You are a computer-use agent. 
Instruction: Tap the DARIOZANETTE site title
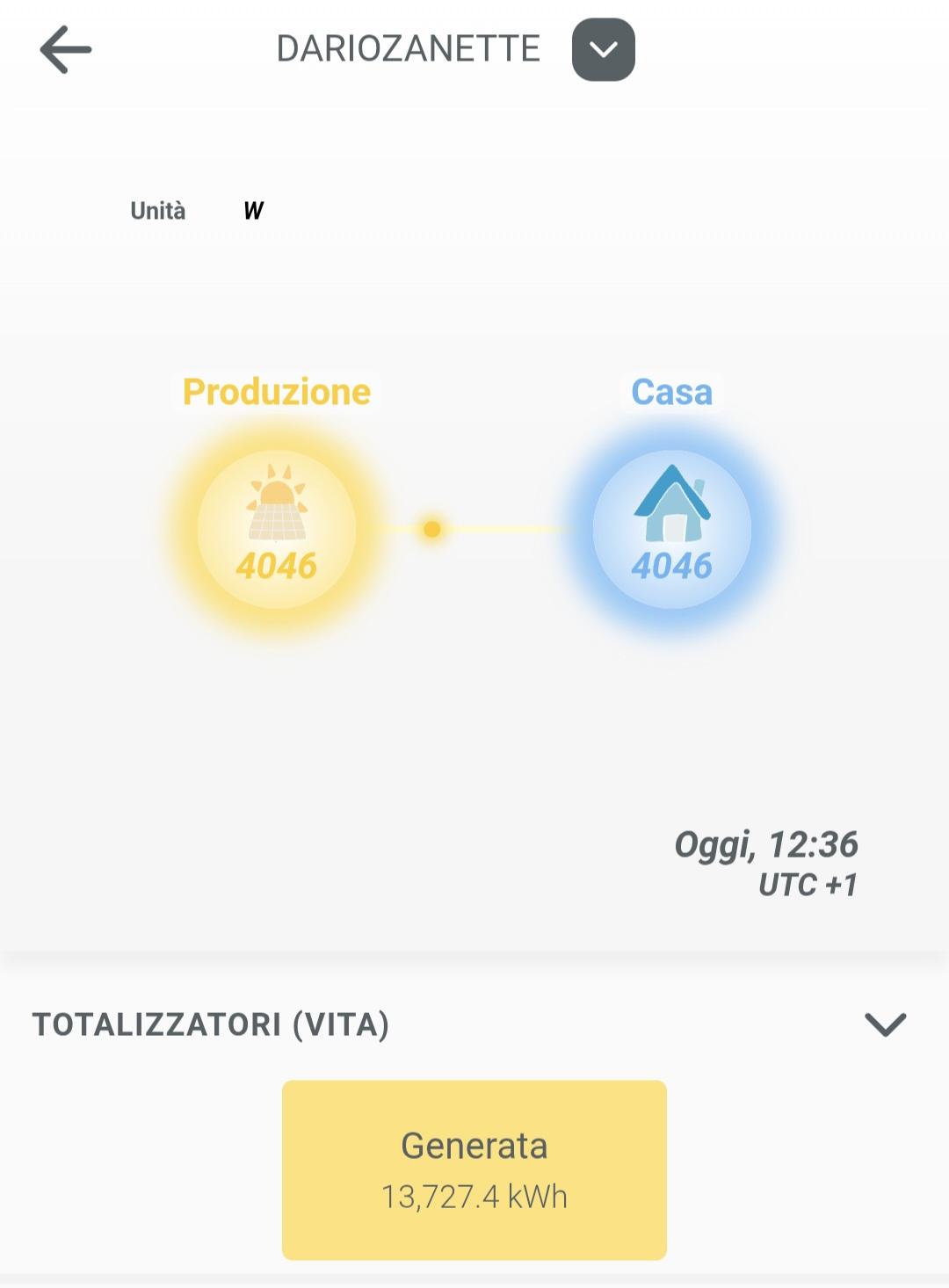pos(408,49)
